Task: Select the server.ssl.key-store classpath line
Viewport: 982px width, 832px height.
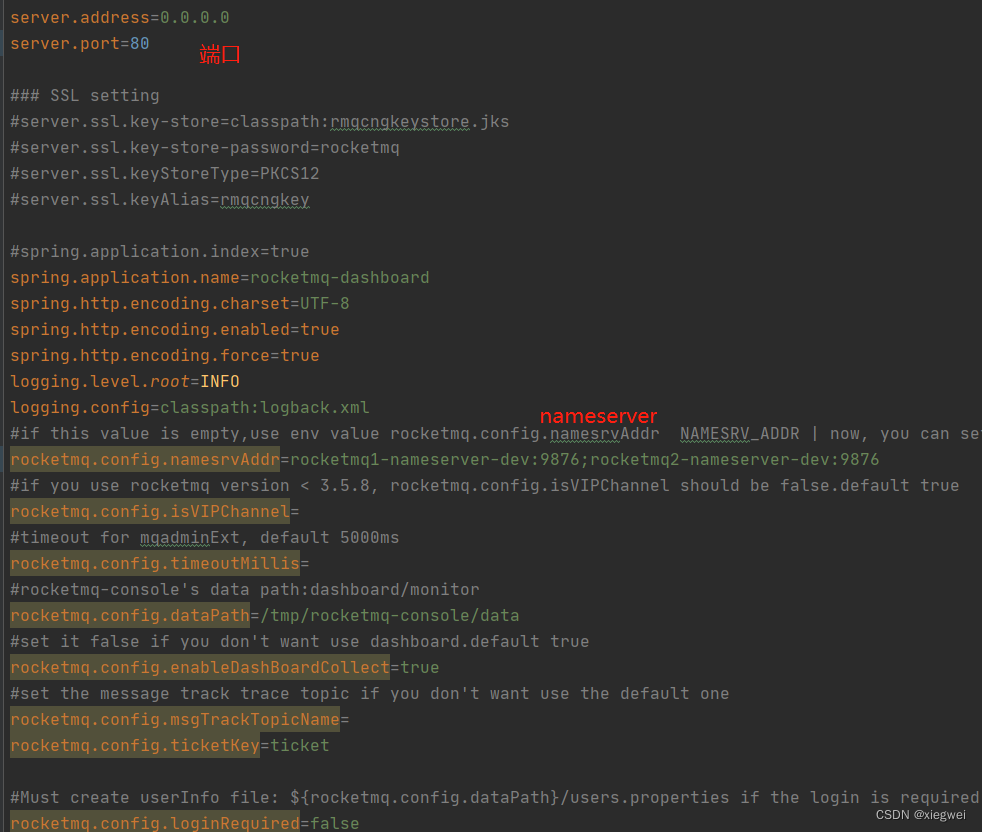Action: (x=259, y=122)
